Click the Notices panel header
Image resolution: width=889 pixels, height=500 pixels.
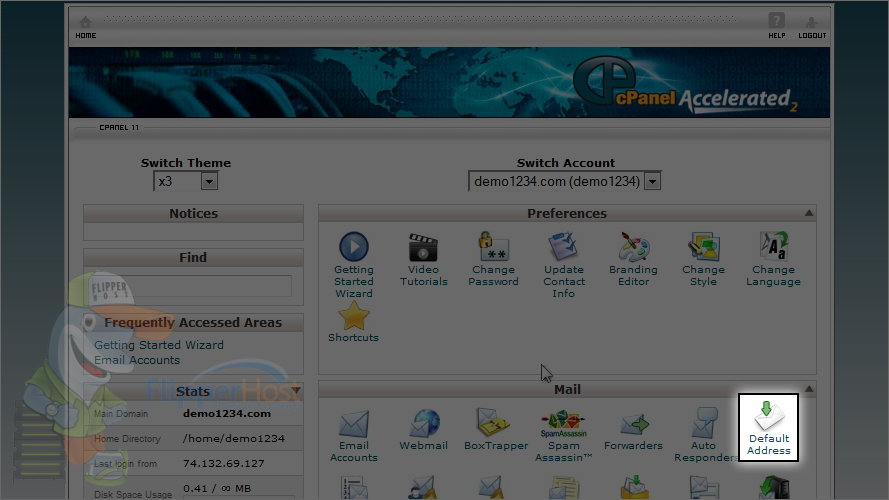pyautogui.click(x=193, y=214)
